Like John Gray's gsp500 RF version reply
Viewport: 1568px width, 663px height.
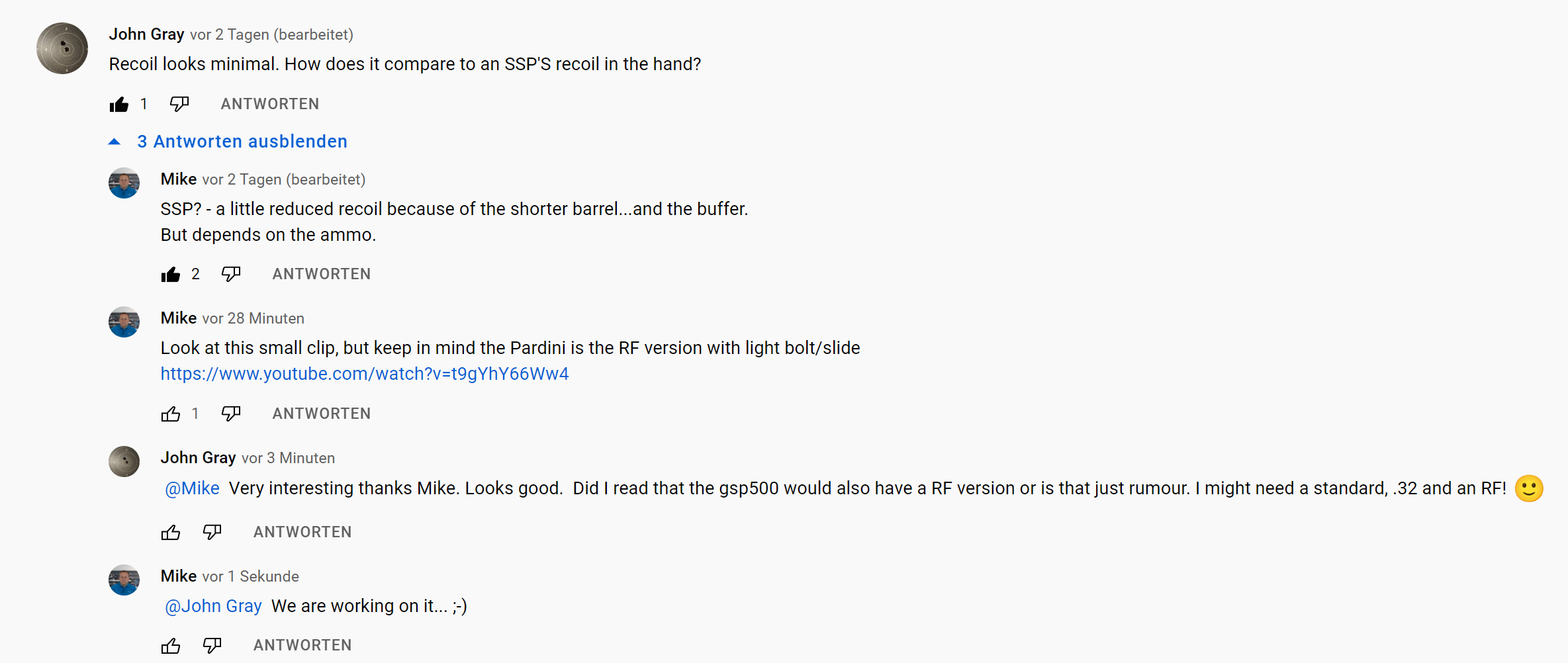tap(171, 533)
